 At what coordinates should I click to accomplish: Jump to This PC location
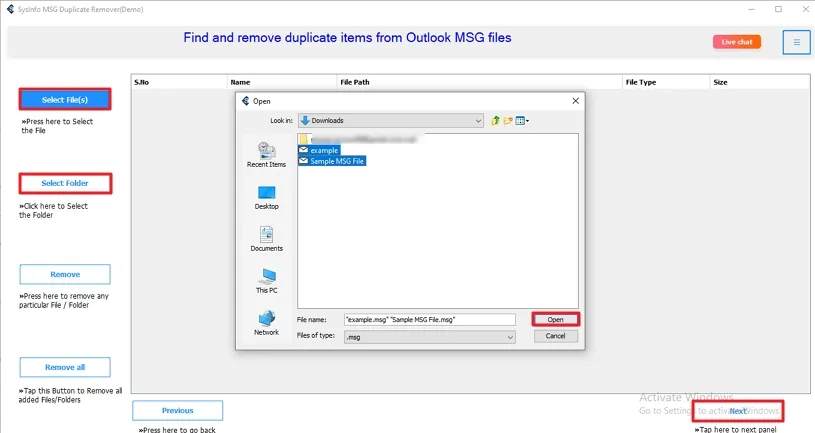click(266, 280)
